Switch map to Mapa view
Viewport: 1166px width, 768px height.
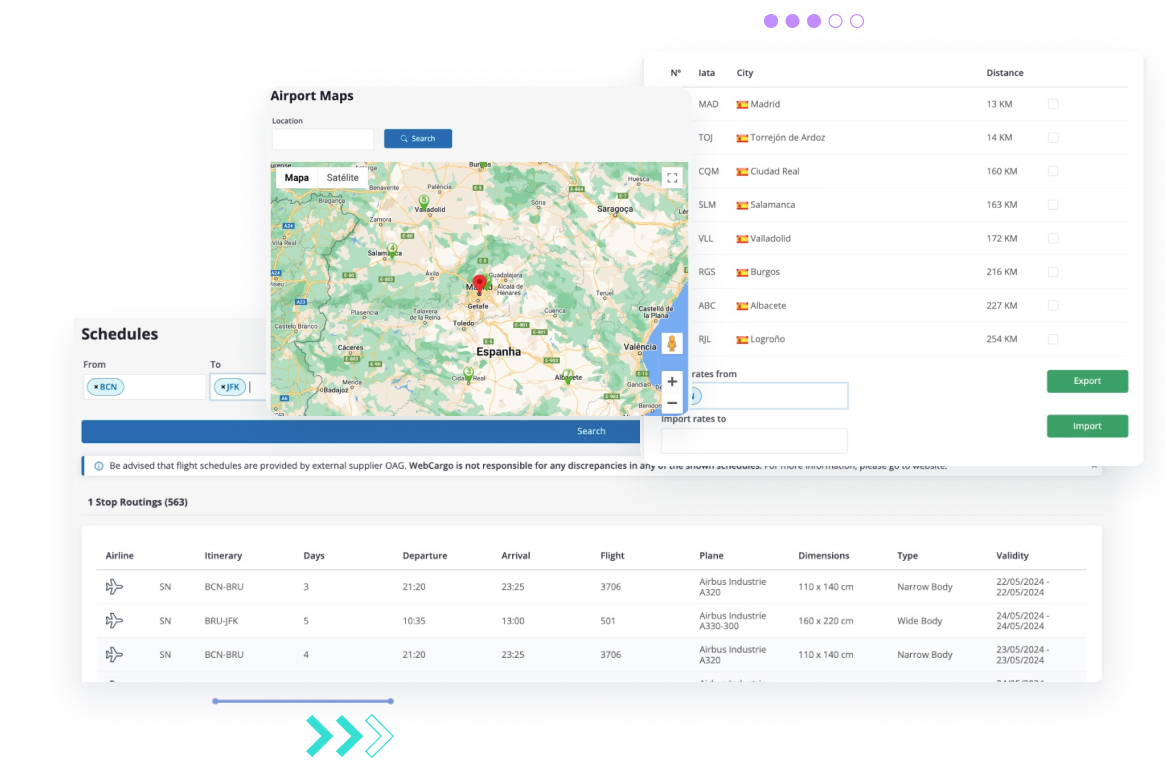(297, 178)
